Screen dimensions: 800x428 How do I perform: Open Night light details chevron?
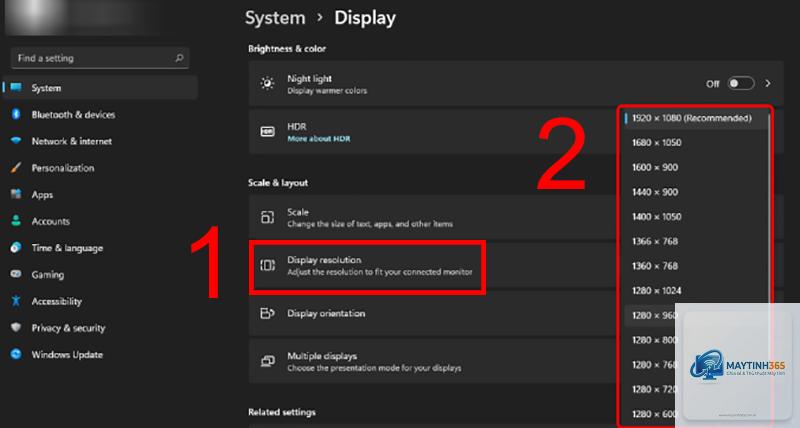pyautogui.click(x=768, y=83)
